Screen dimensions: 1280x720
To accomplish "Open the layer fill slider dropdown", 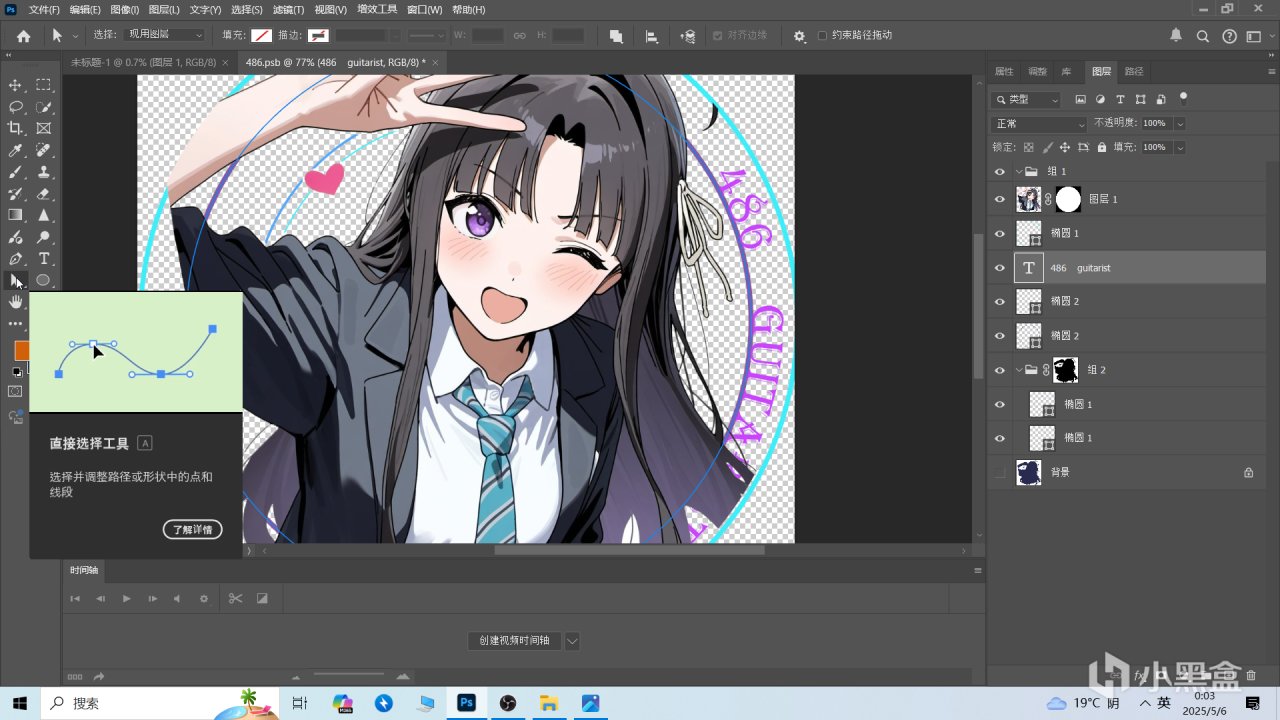I will pyautogui.click(x=1180, y=147).
